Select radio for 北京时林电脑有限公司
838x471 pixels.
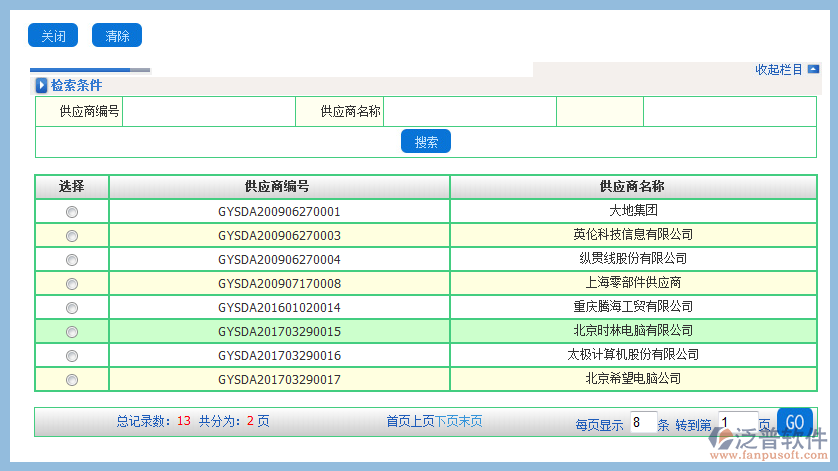pyautogui.click(x=72, y=332)
